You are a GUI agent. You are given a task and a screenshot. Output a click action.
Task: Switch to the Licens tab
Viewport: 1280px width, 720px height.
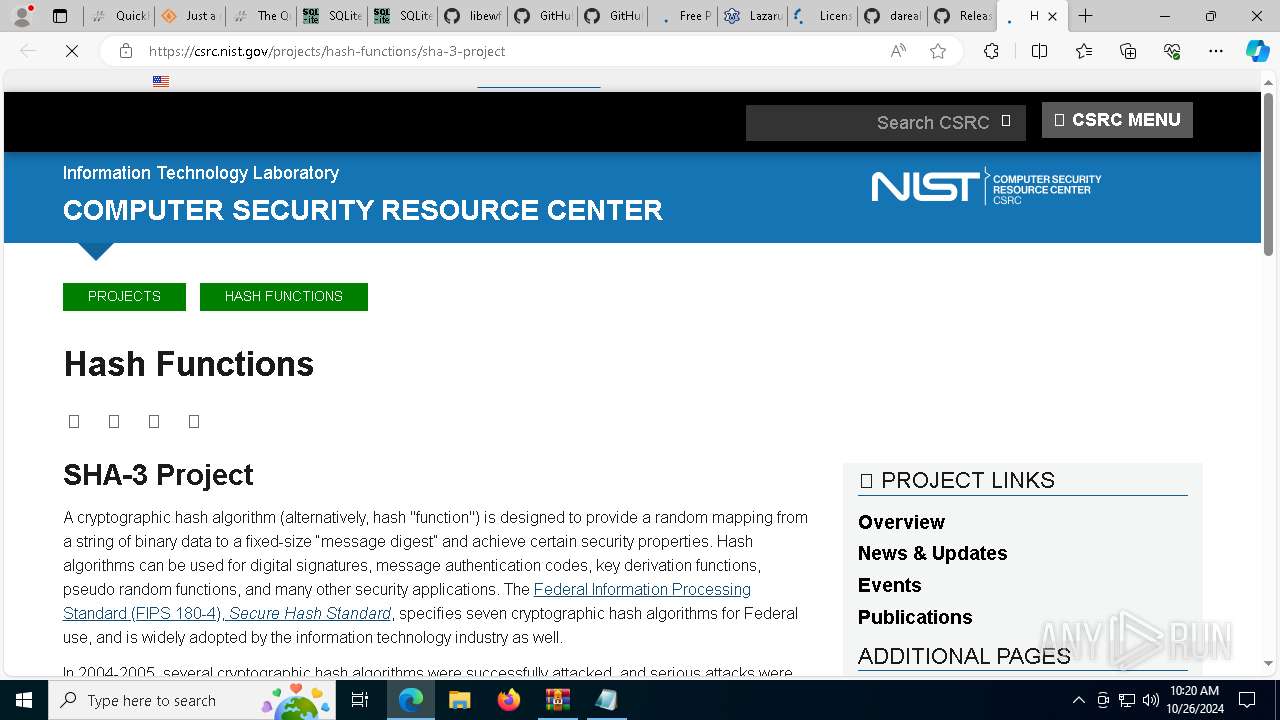pyautogui.click(x=824, y=16)
